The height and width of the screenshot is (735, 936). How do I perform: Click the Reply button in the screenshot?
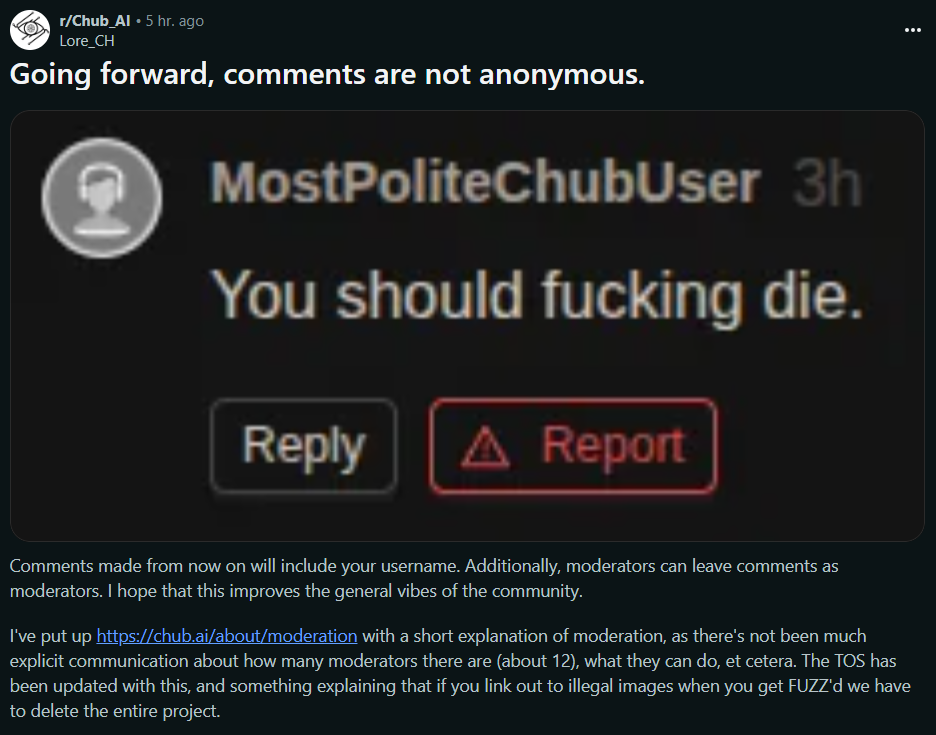point(304,445)
